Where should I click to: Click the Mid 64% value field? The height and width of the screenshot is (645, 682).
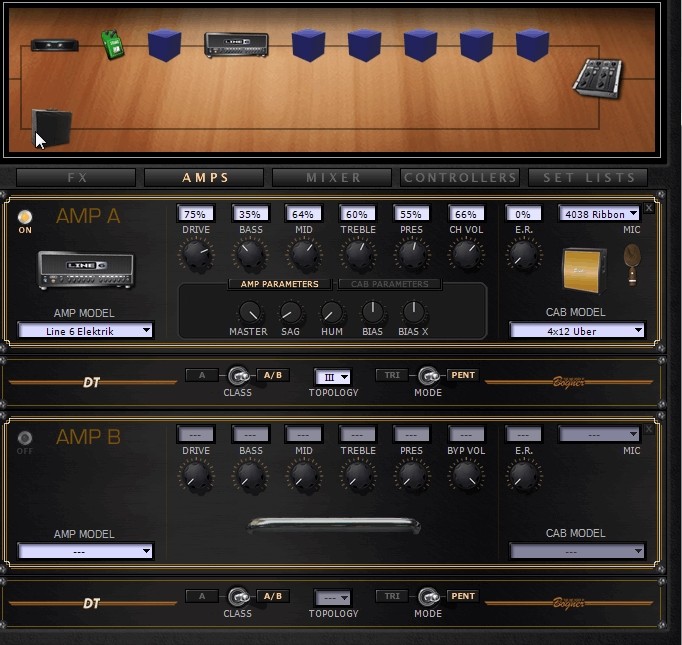pyautogui.click(x=304, y=214)
